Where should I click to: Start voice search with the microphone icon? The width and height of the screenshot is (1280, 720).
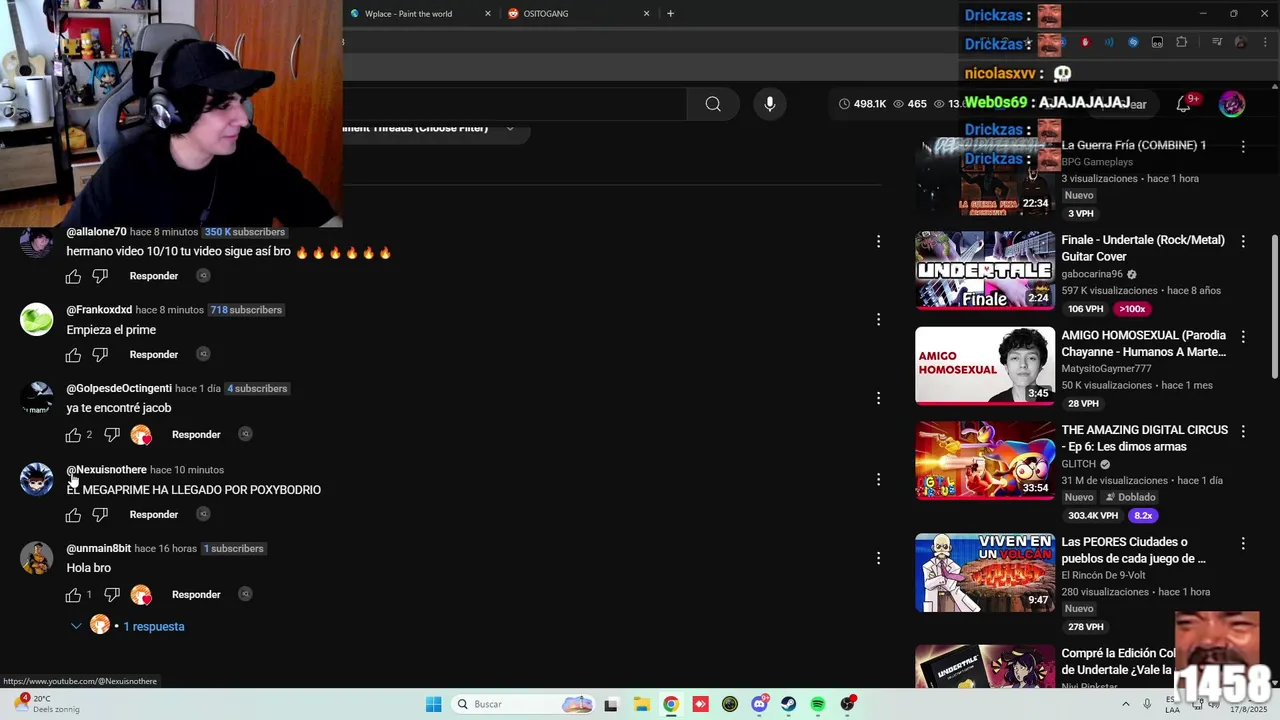tap(769, 104)
